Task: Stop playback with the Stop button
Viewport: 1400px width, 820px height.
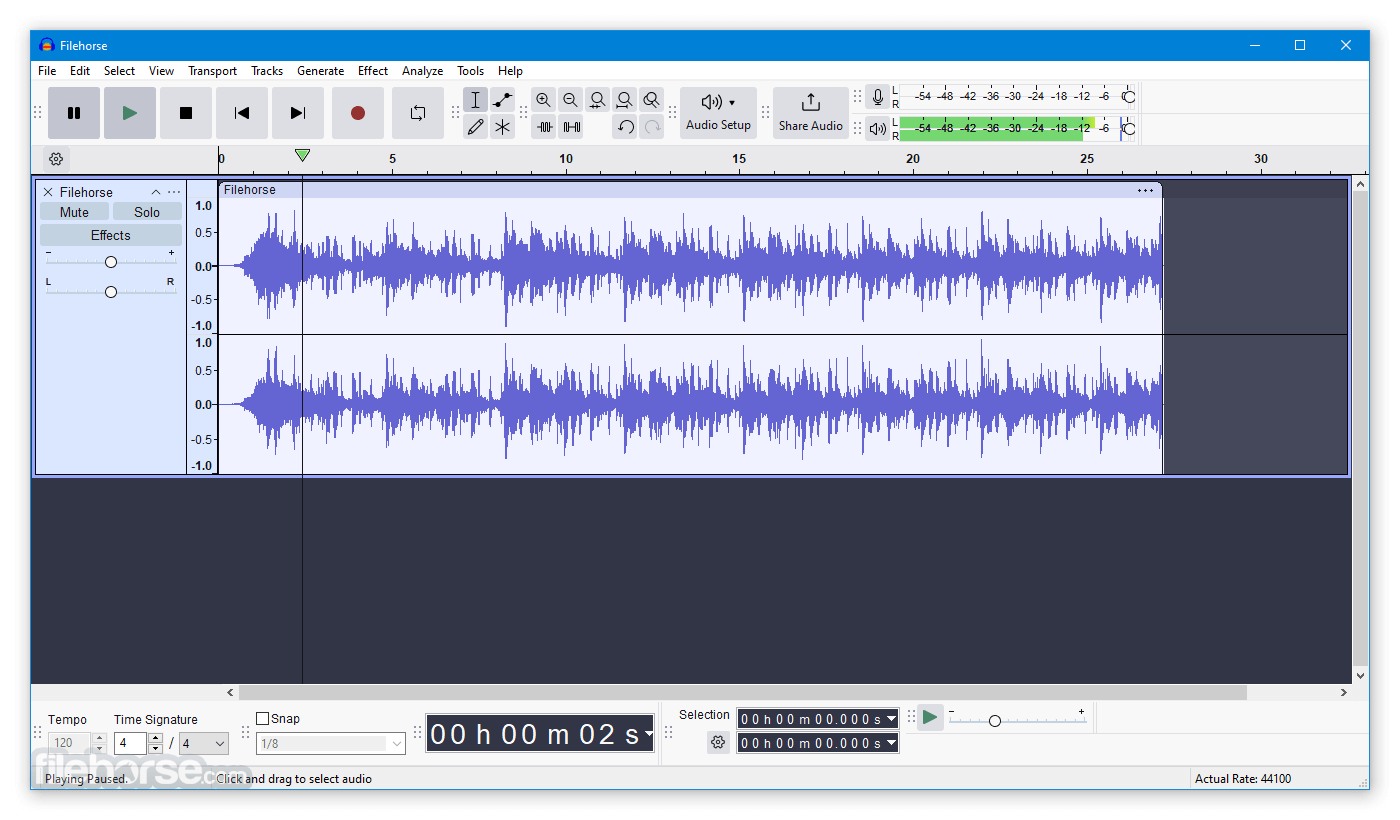Action: coord(186,113)
